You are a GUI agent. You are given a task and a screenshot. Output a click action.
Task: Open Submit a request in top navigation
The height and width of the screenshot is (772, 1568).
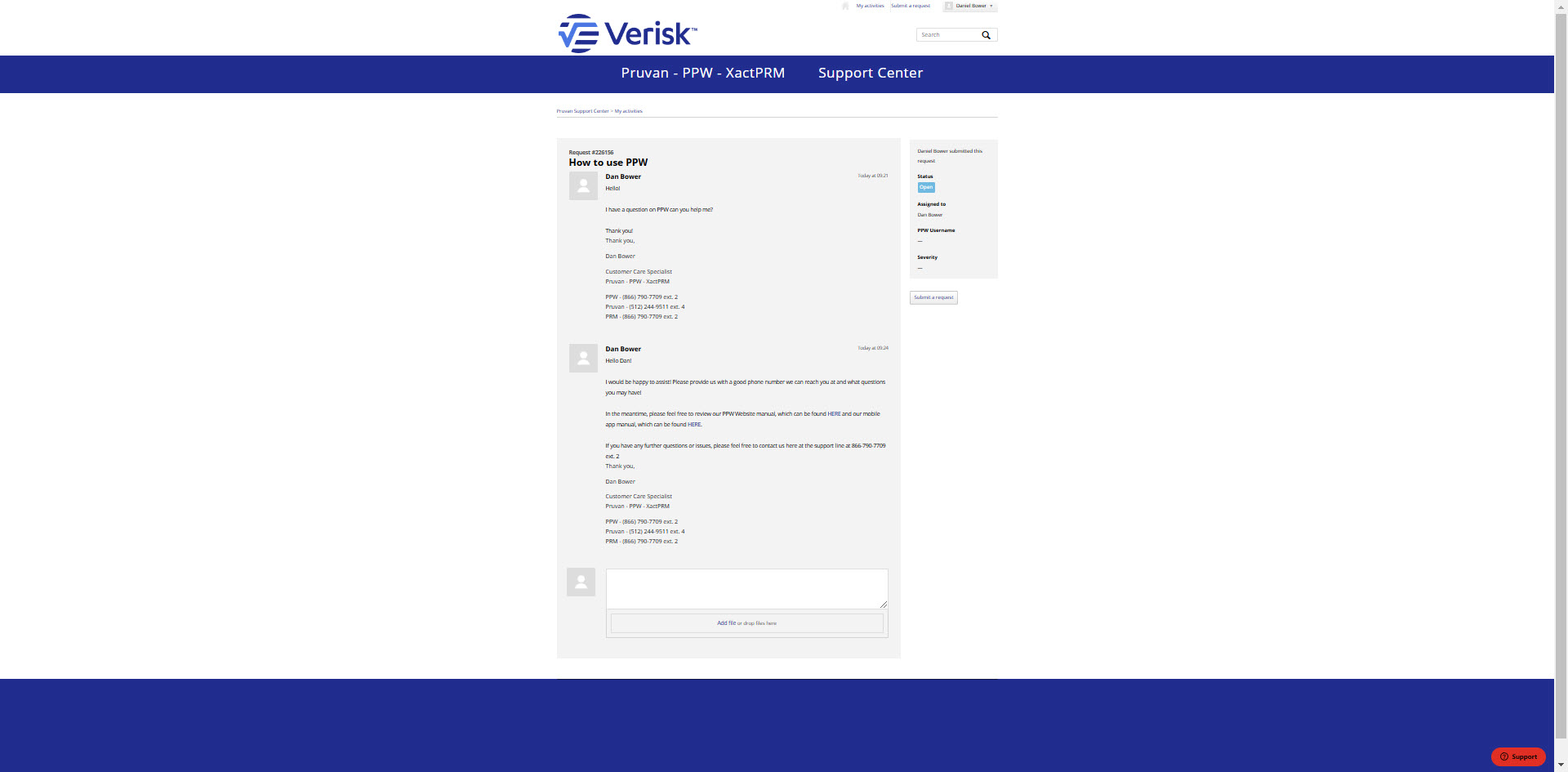pyautogui.click(x=911, y=6)
